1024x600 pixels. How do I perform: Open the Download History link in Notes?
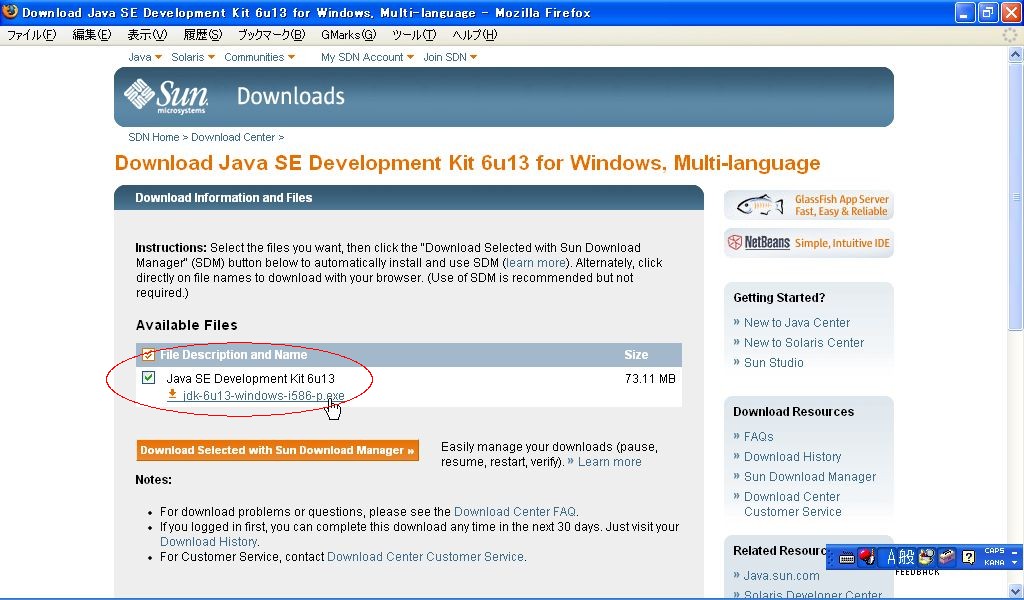(208, 541)
